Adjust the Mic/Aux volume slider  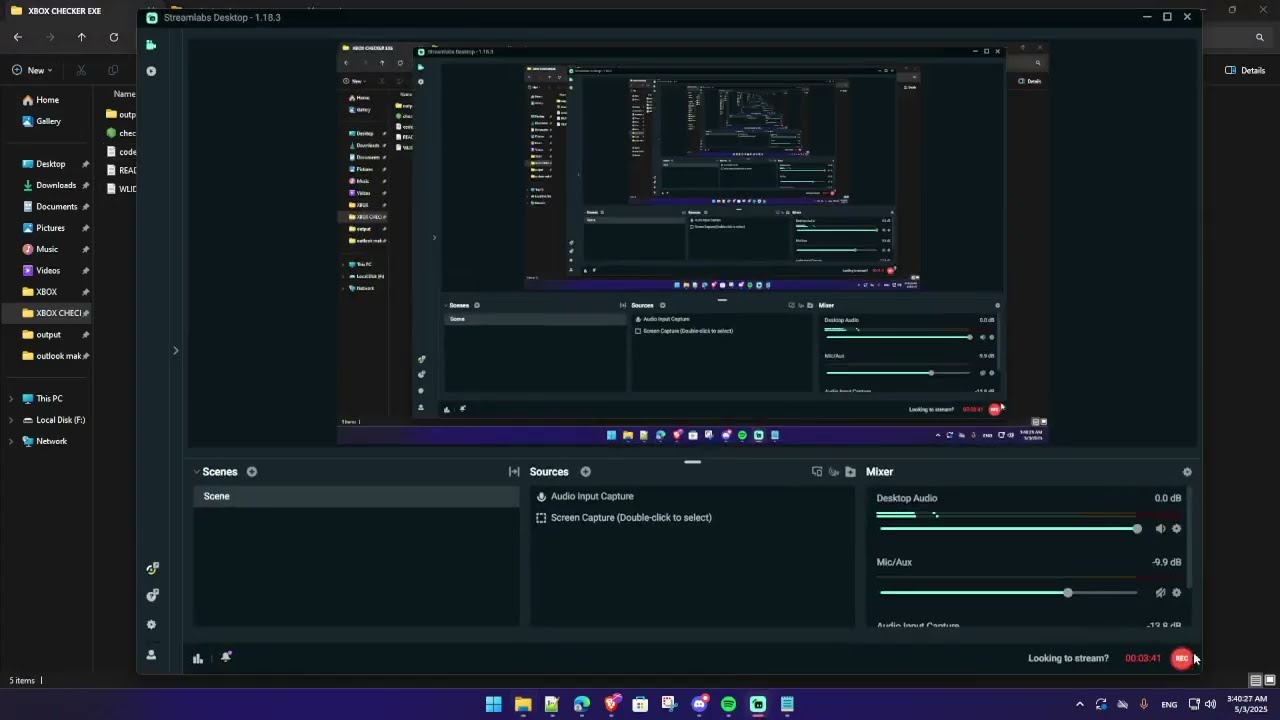pos(1009,593)
